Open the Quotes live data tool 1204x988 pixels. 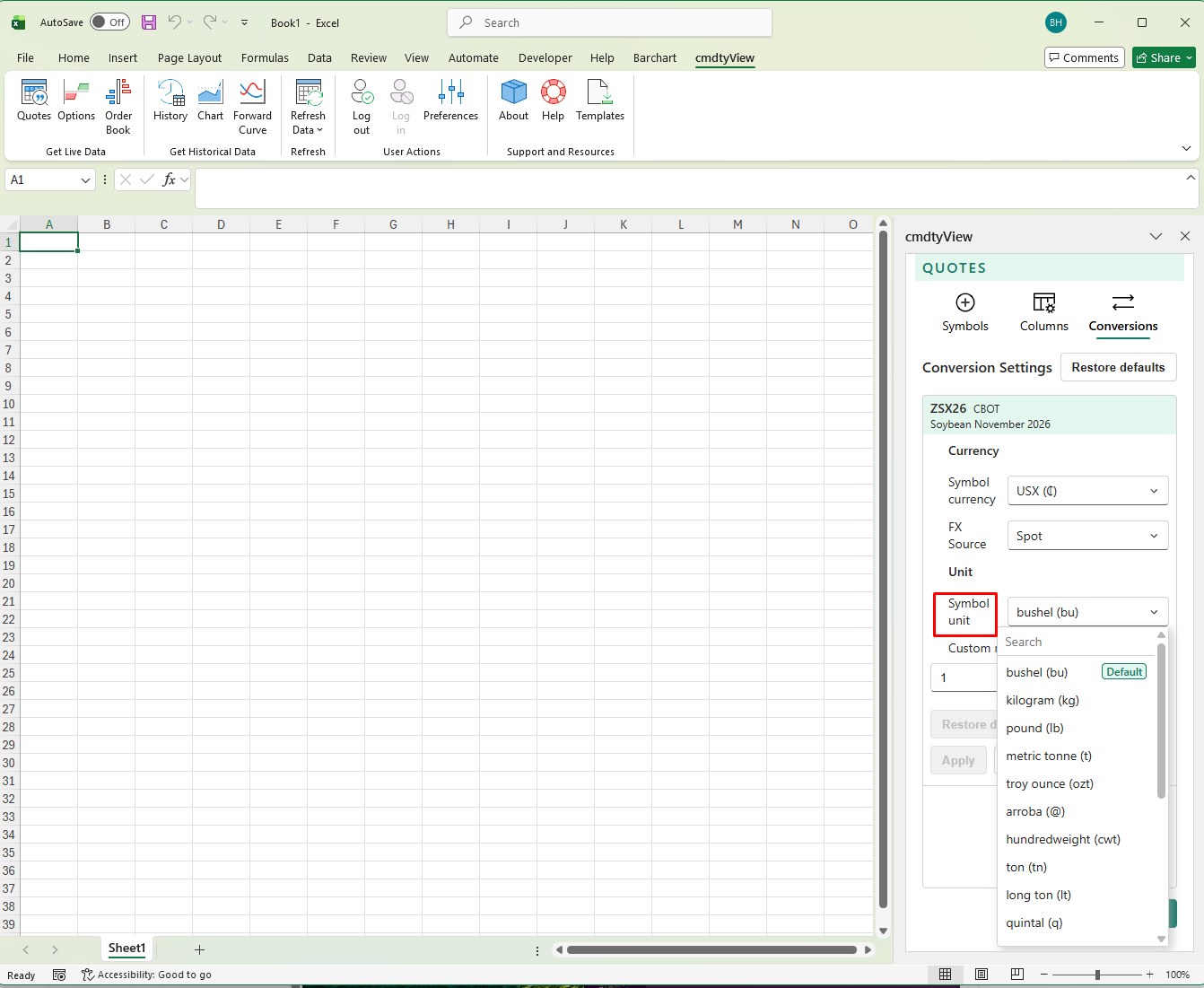click(x=34, y=101)
